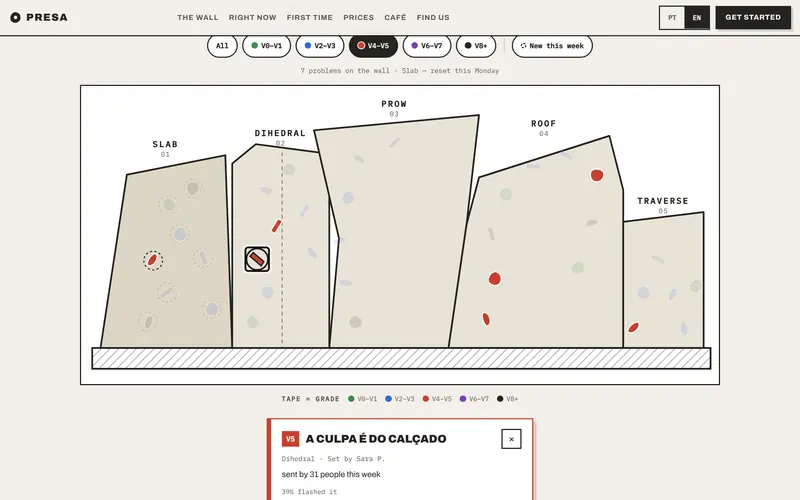Image resolution: width=800 pixels, height=500 pixels.
Task: Click the red hold on the Traverse wall
Action: pos(633,328)
